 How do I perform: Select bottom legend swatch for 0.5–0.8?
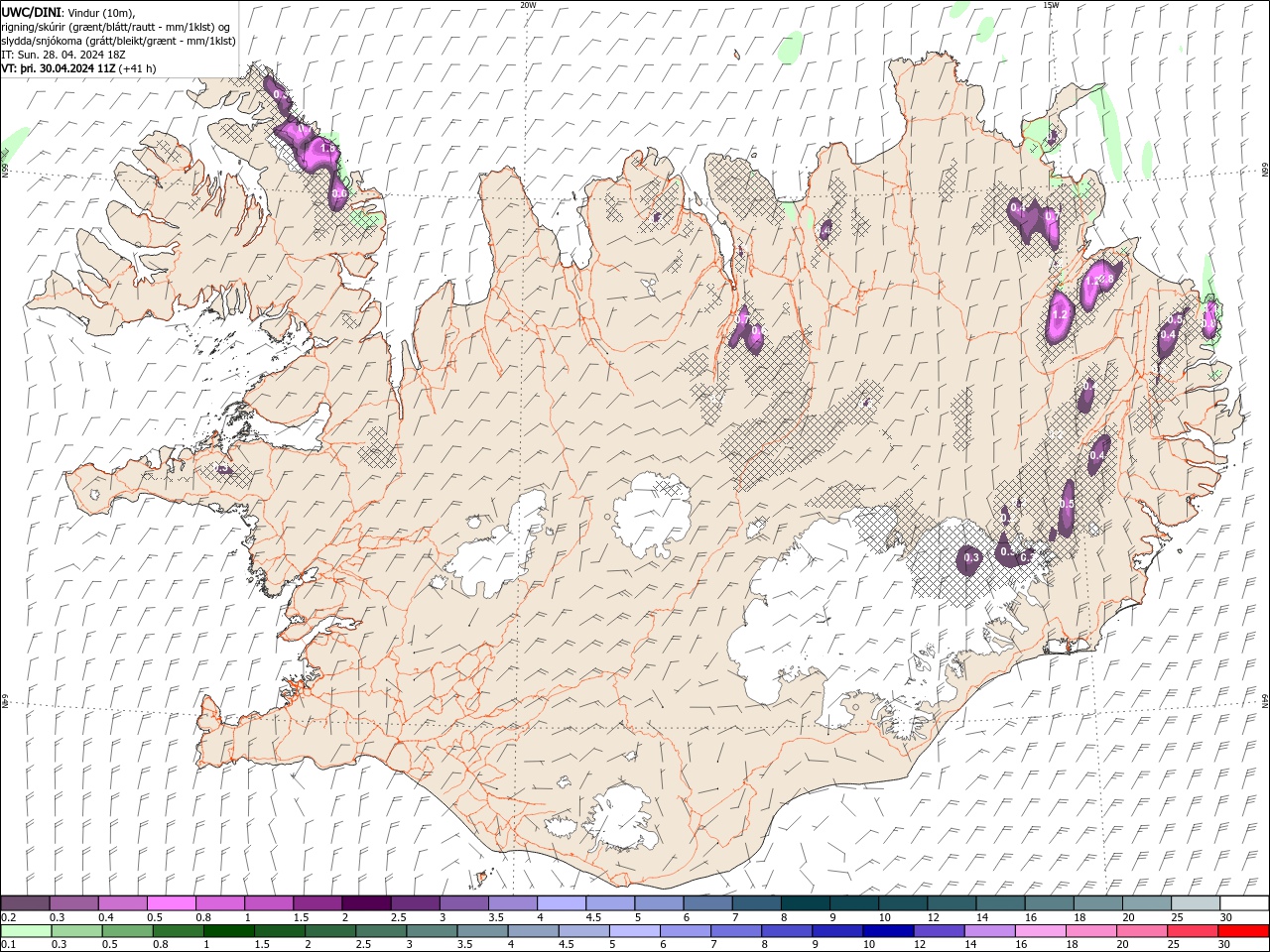[127, 931]
